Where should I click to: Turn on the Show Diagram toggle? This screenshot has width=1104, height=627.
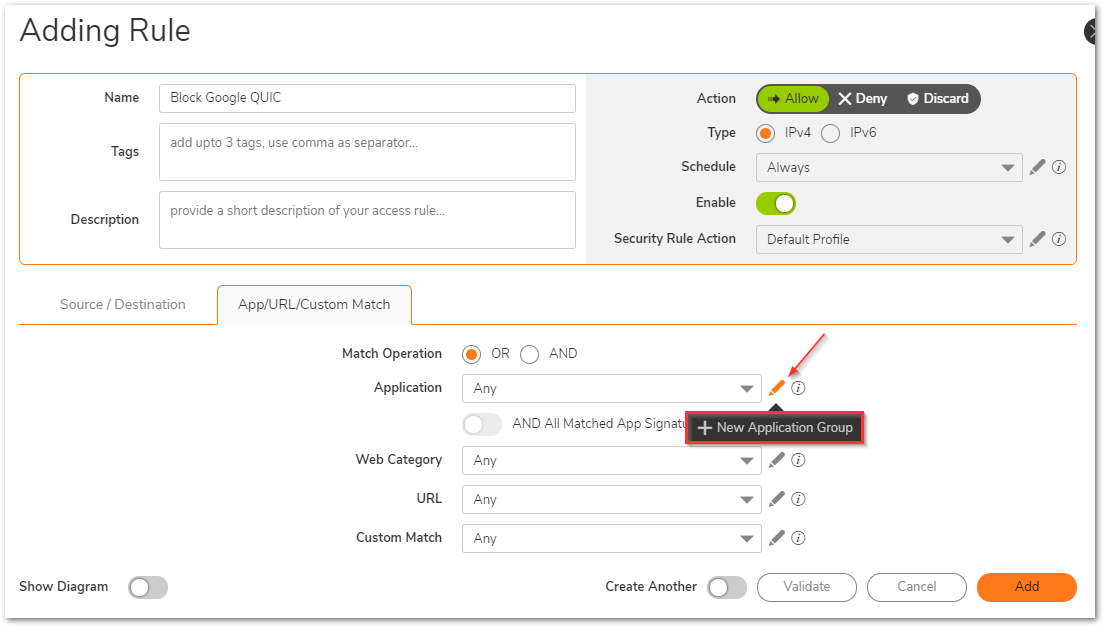click(148, 587)
